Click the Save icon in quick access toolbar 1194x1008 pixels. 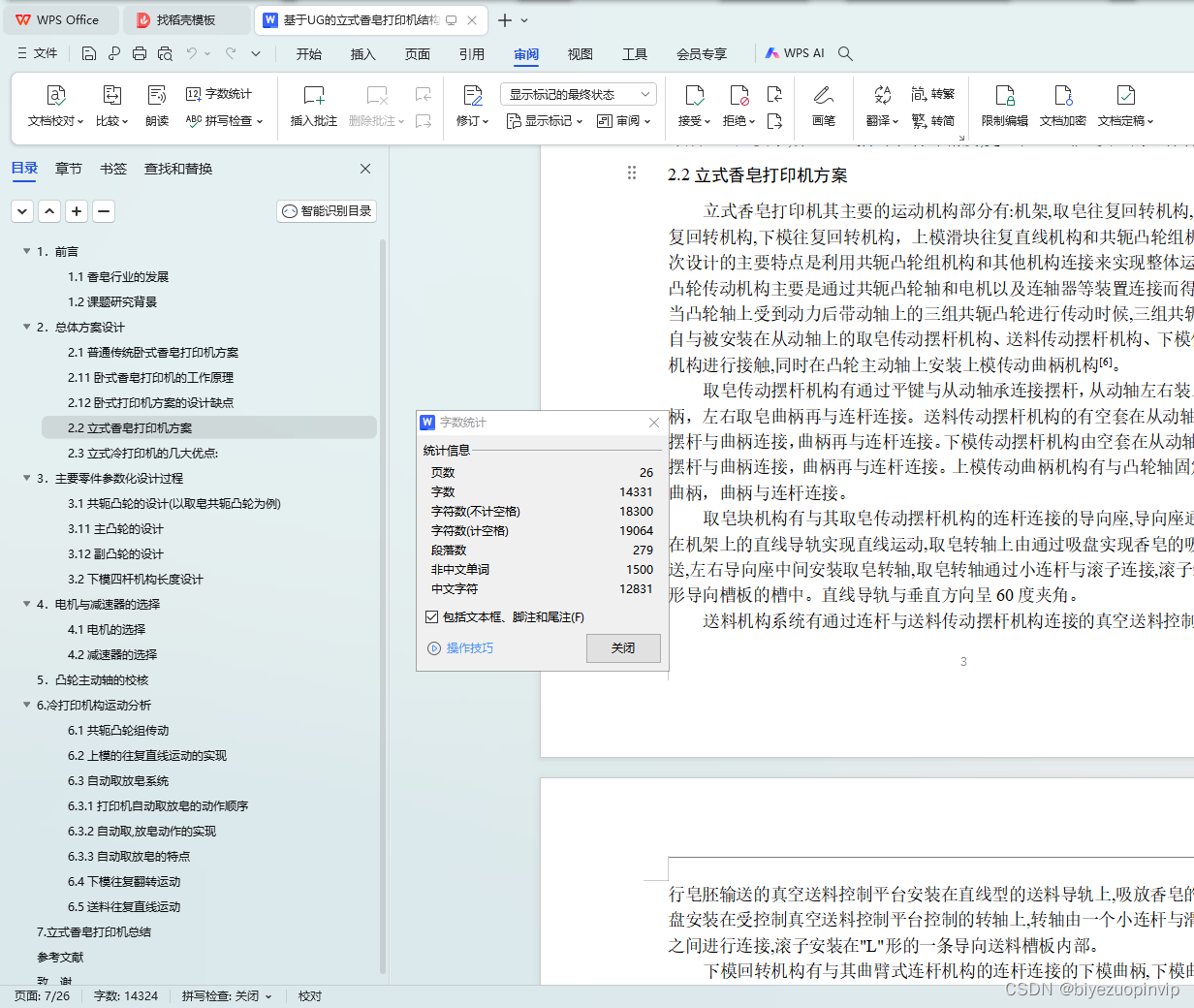click(89, 53)
